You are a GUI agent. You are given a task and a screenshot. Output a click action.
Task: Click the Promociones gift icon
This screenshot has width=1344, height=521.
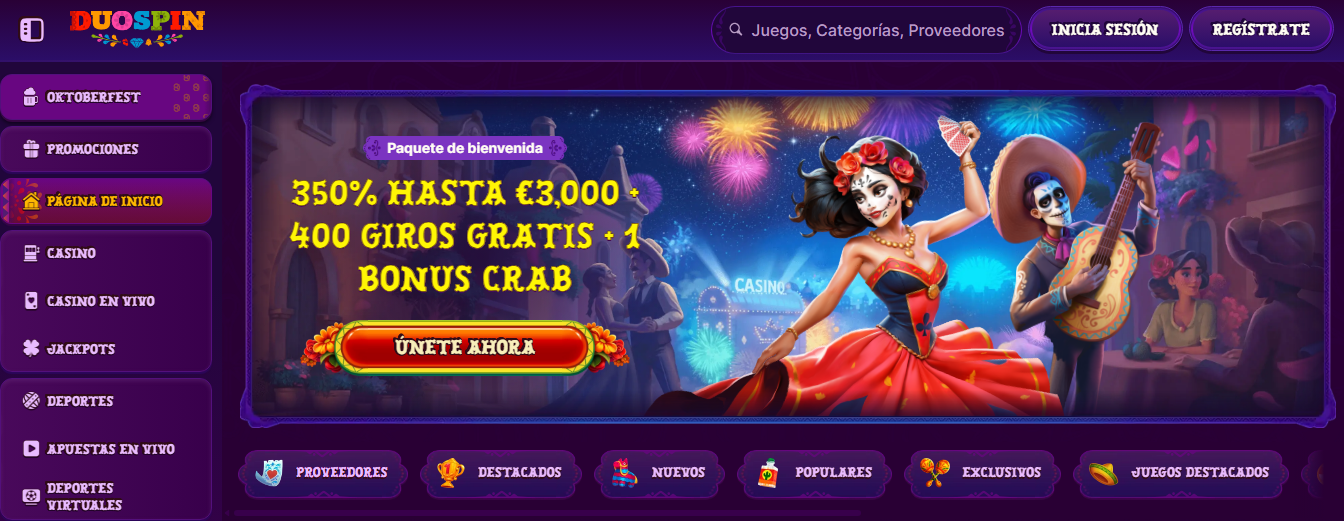[x=30, y=149]
